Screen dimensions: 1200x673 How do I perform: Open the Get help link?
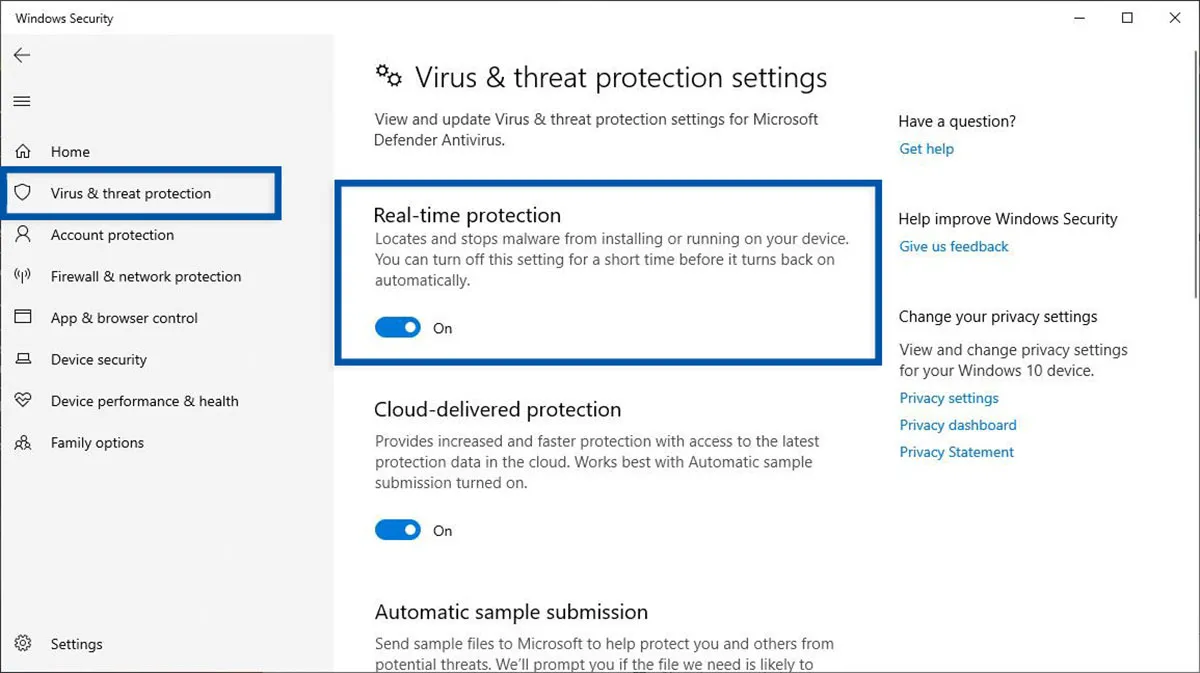pos(927,149)
